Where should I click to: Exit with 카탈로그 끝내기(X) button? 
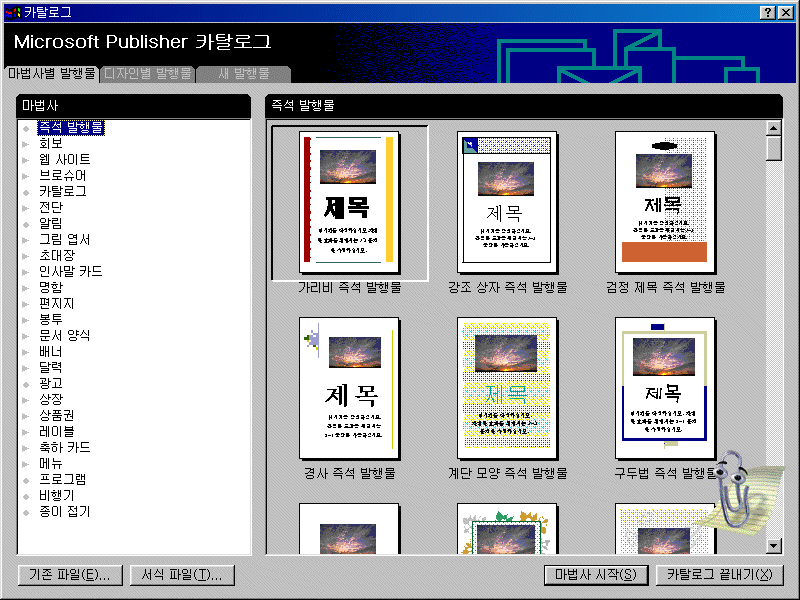719,575
